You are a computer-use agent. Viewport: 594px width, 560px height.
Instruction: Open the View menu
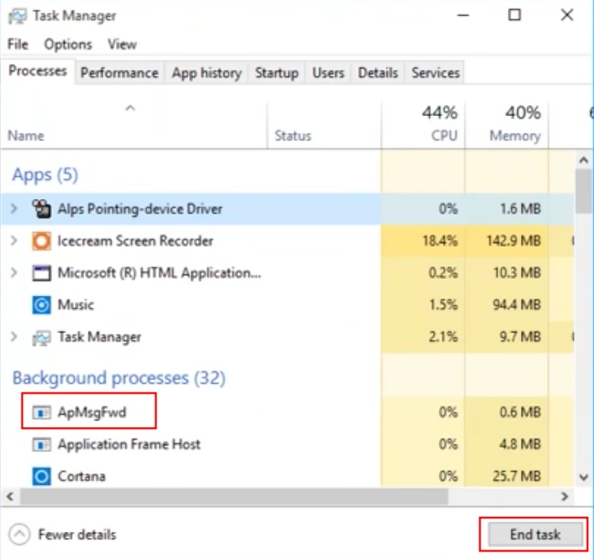[122, 44]
